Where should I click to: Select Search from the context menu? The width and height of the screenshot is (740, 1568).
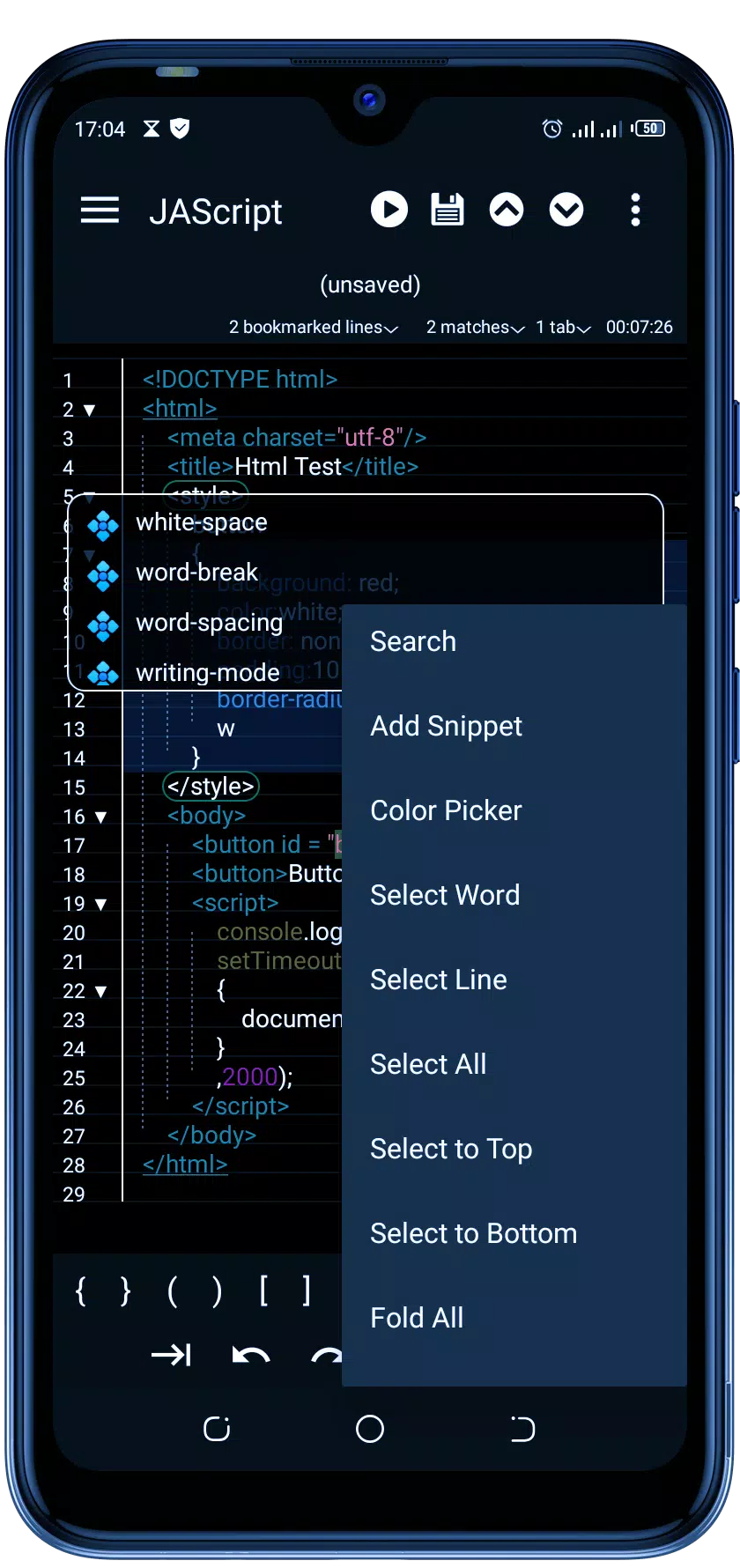click(514, 641)
